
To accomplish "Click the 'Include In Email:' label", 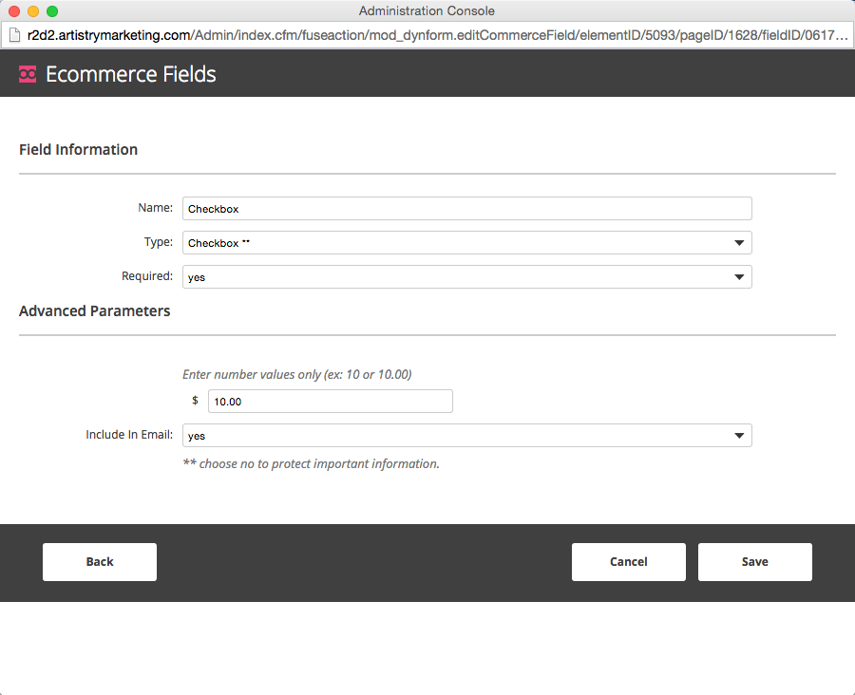I will (x=129, y=434).
